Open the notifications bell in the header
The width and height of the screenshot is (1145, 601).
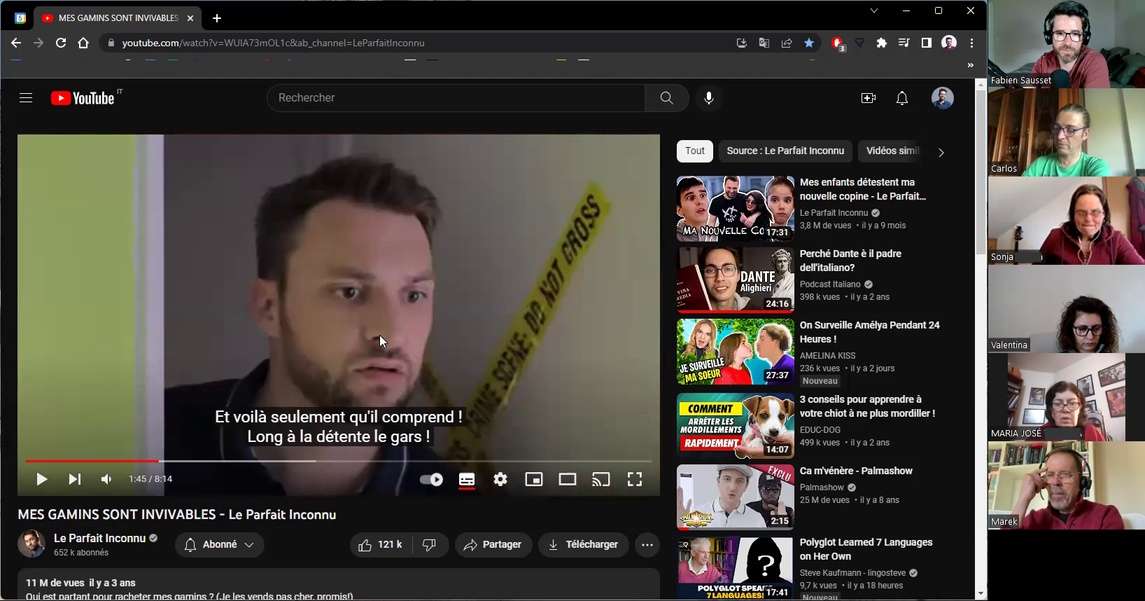click(902, 98)
